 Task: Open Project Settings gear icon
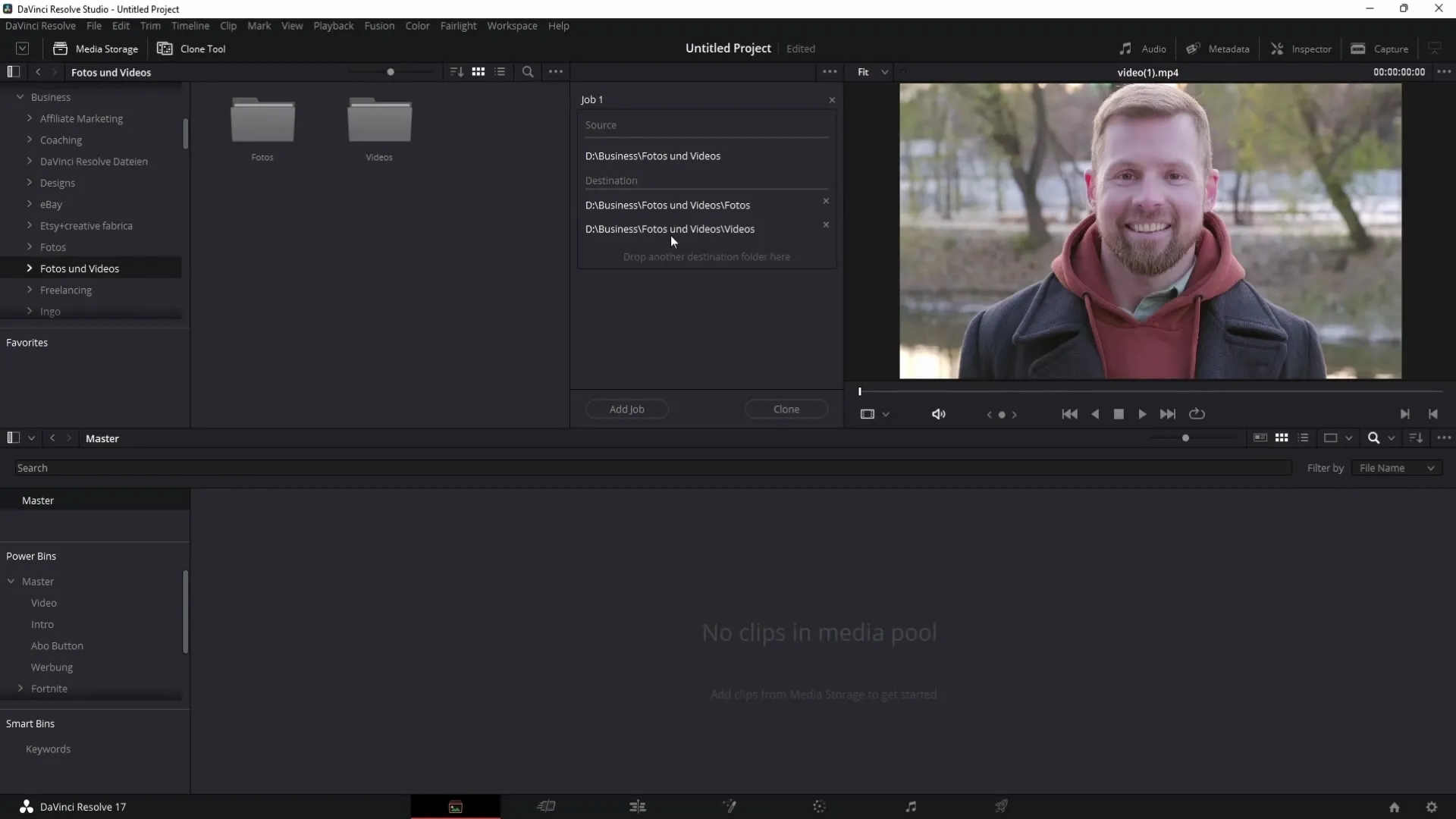click(1431, 808)
